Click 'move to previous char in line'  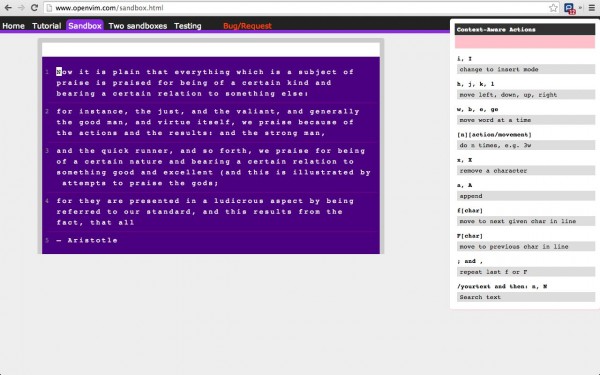click(x=526, y=246)
